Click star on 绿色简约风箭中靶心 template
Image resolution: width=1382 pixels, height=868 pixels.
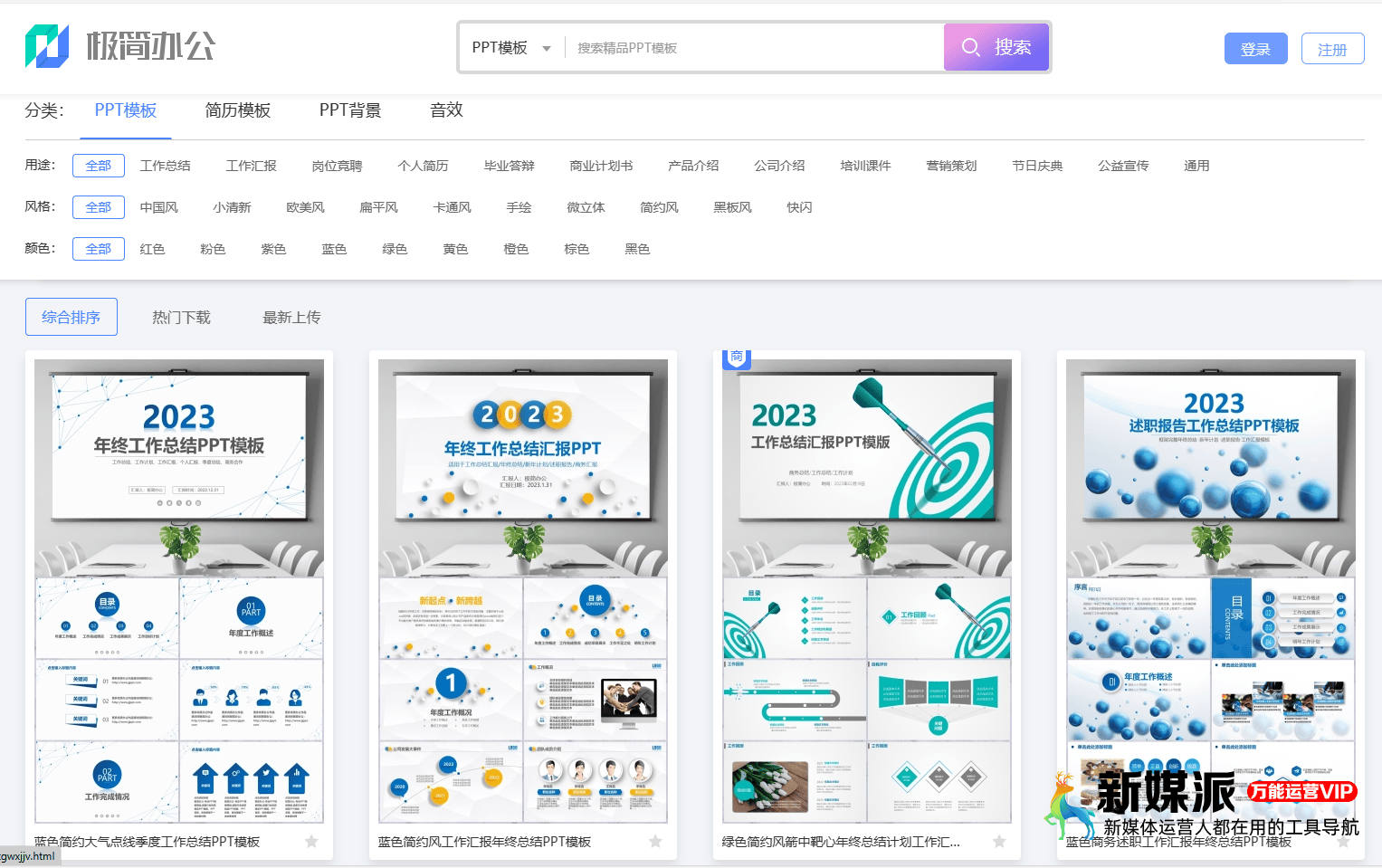coord(999,842)
